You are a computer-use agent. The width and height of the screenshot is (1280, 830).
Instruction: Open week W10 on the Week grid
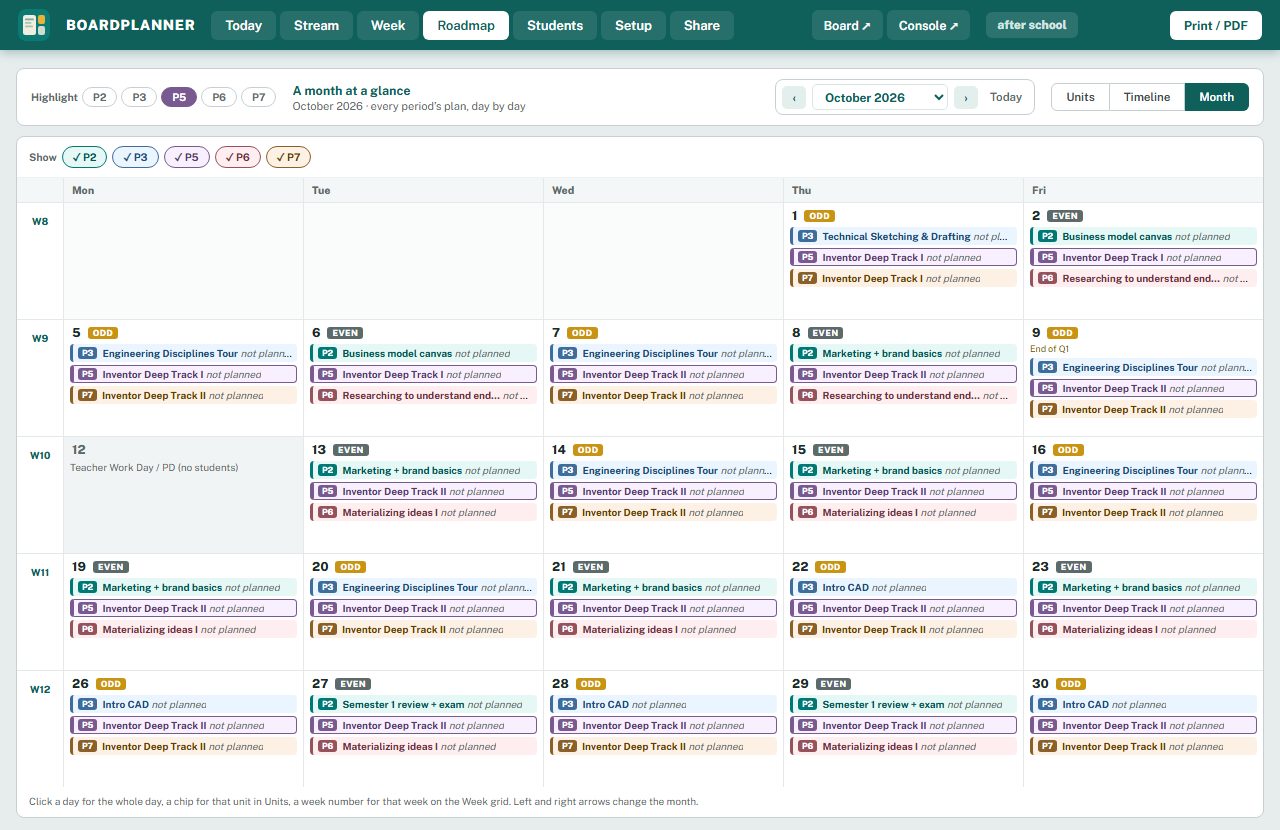click(40, 455)
